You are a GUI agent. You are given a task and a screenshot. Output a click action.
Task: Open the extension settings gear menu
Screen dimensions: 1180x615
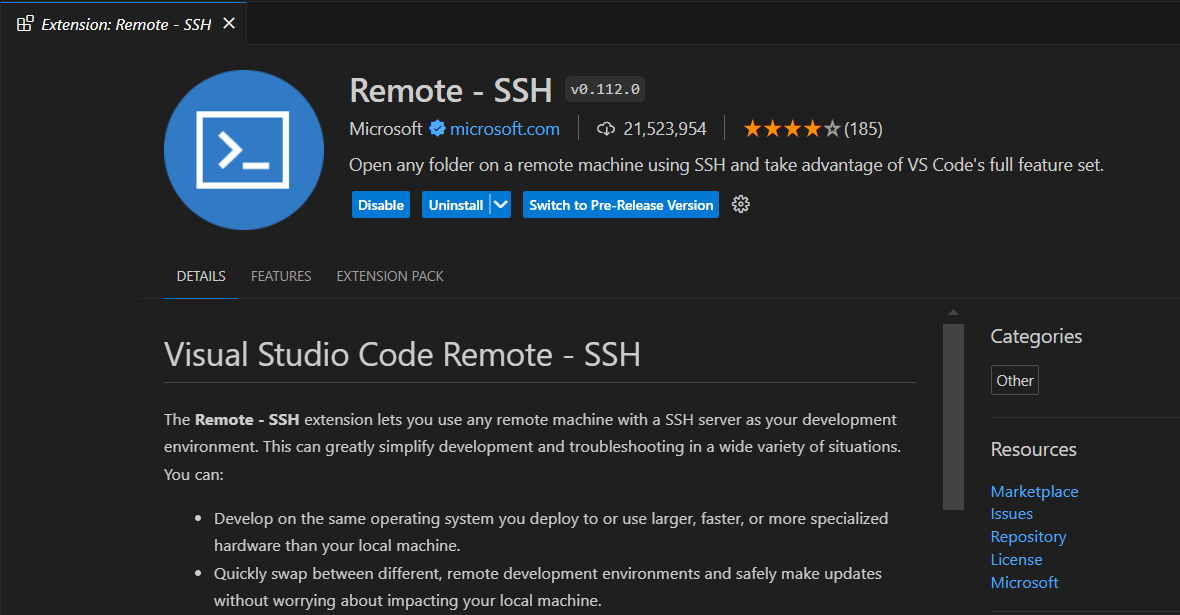point(741,205)
